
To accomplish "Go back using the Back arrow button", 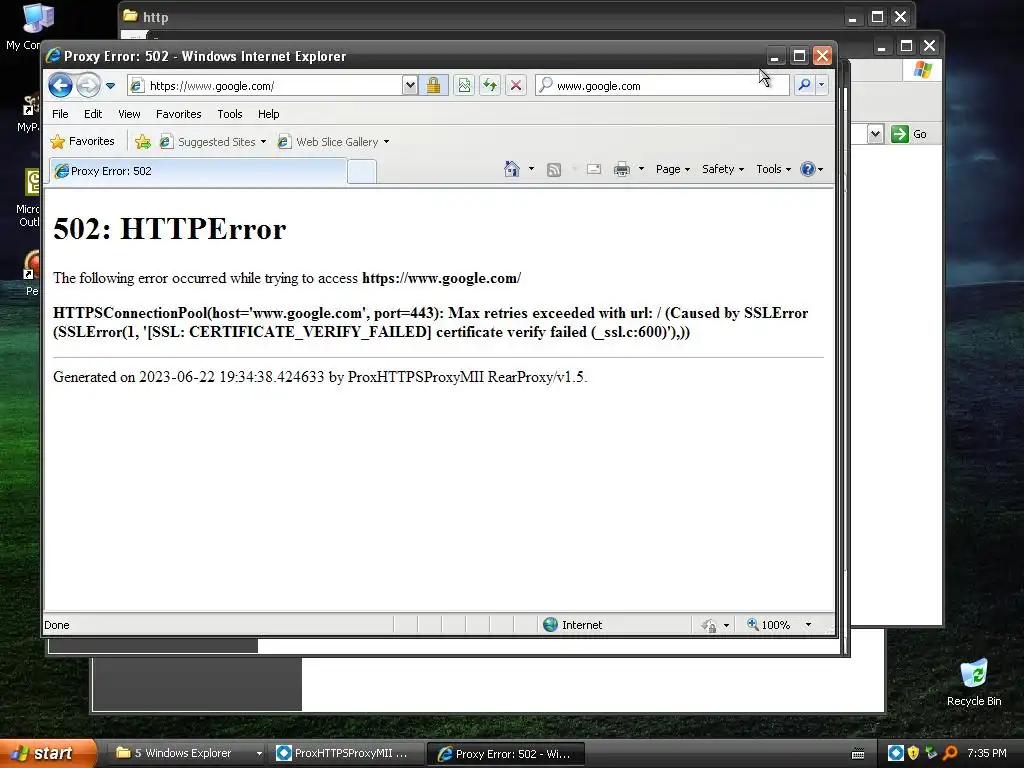I will (61, 85).
